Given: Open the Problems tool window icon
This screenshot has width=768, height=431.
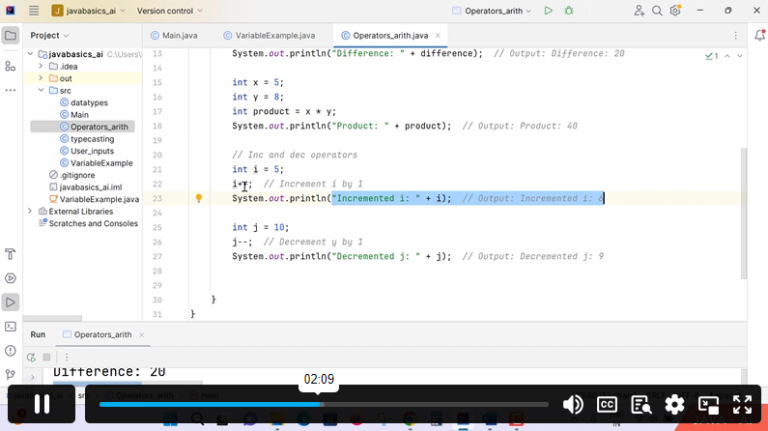Looking at the screenshot, I should (x=10, y=351).
